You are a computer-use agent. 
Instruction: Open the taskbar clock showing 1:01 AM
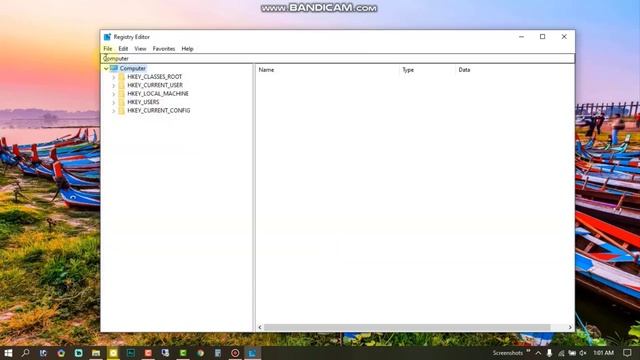coord(604,353)
